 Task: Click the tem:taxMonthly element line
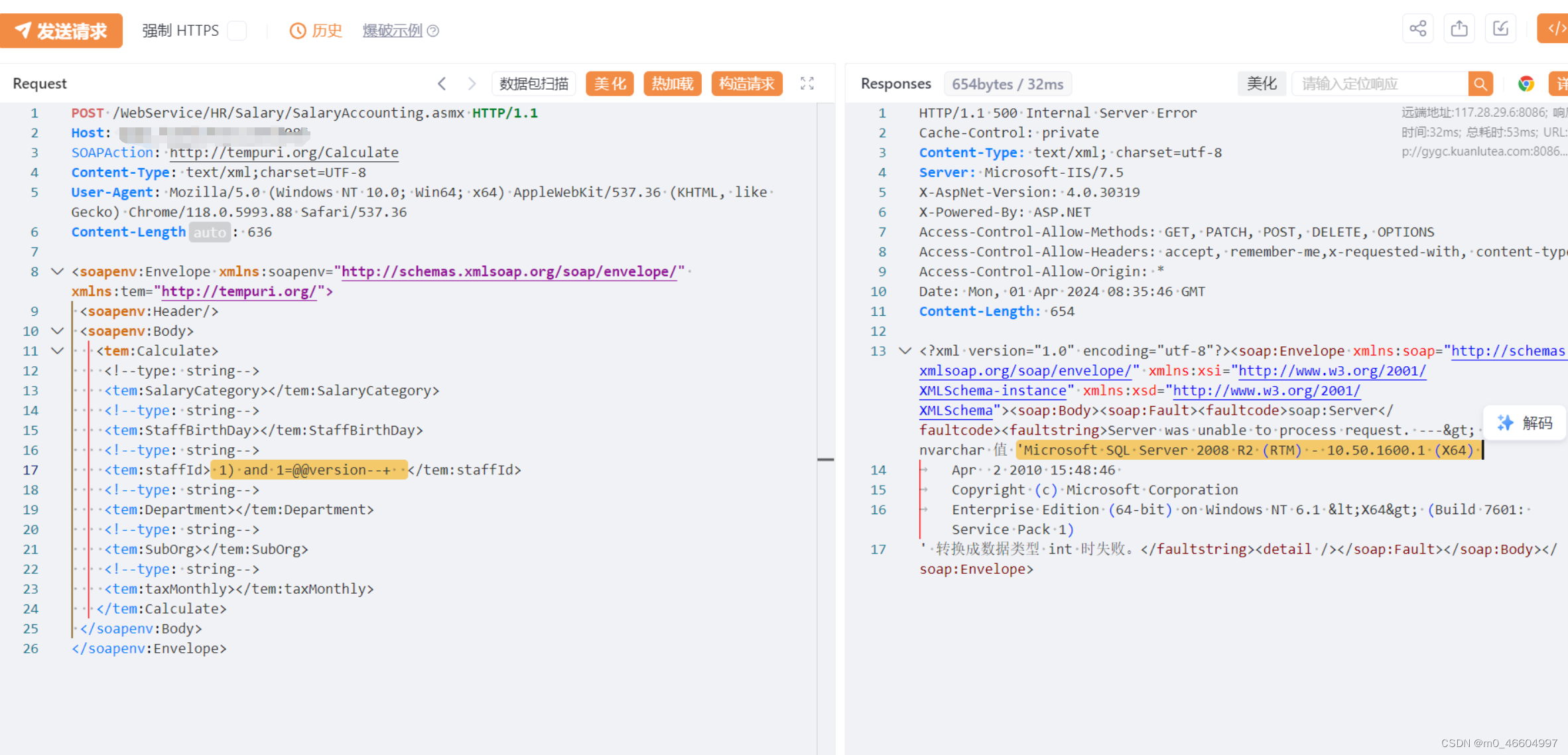pos(239,589)
